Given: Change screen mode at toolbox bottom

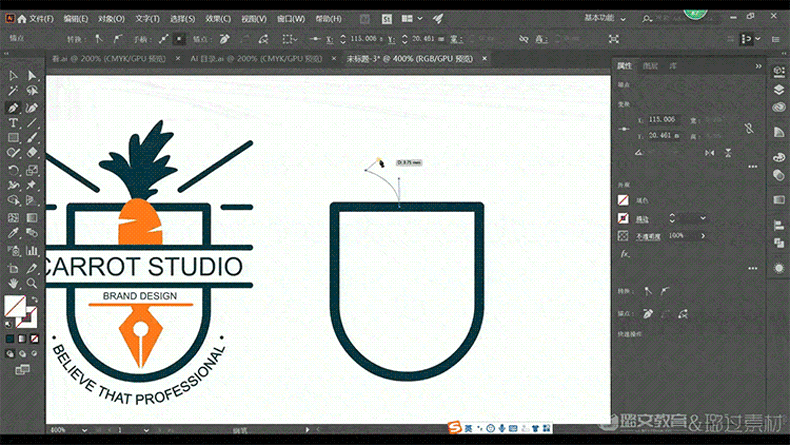Looking at the screenshot, I should pos(22,370).
